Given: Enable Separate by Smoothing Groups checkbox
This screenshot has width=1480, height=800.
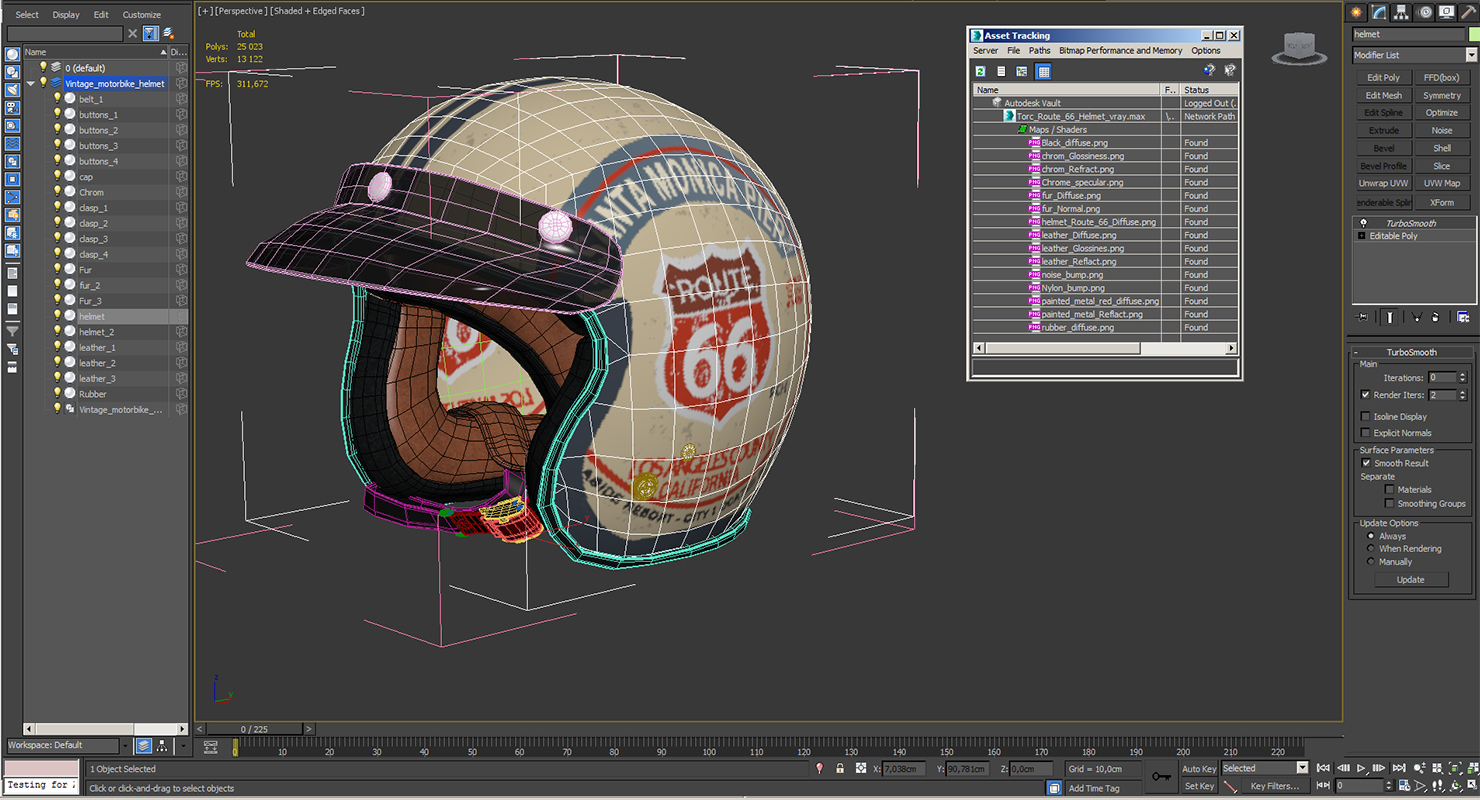Looking at the screenshot, I should click(x=1390, y=504).
